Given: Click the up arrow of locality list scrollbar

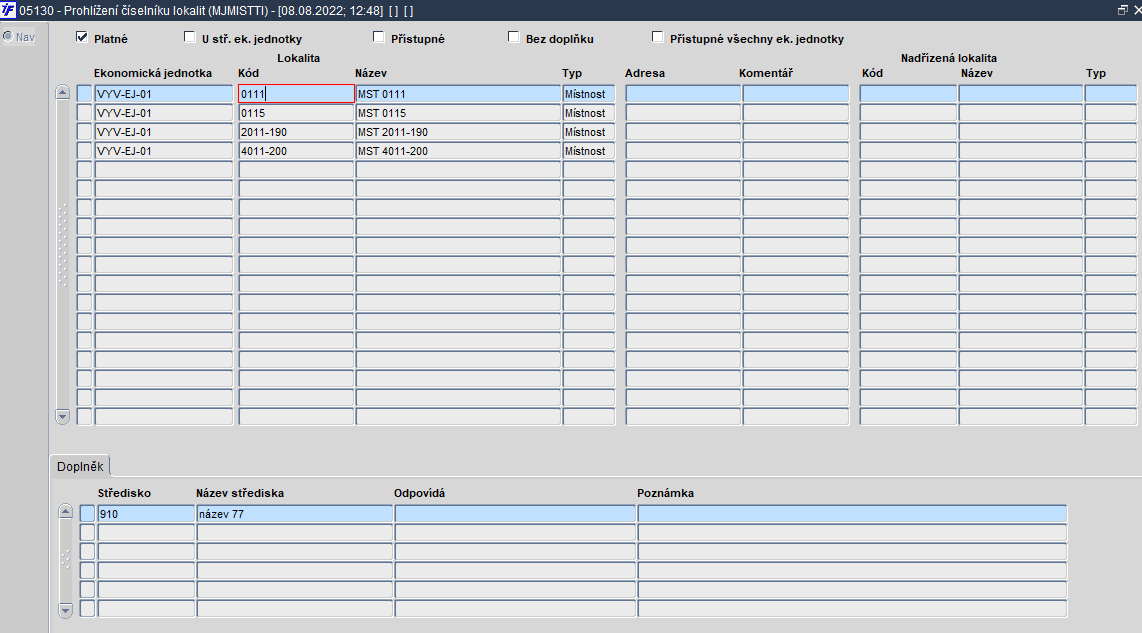Looking at the screenshot, I should [63, 93].
